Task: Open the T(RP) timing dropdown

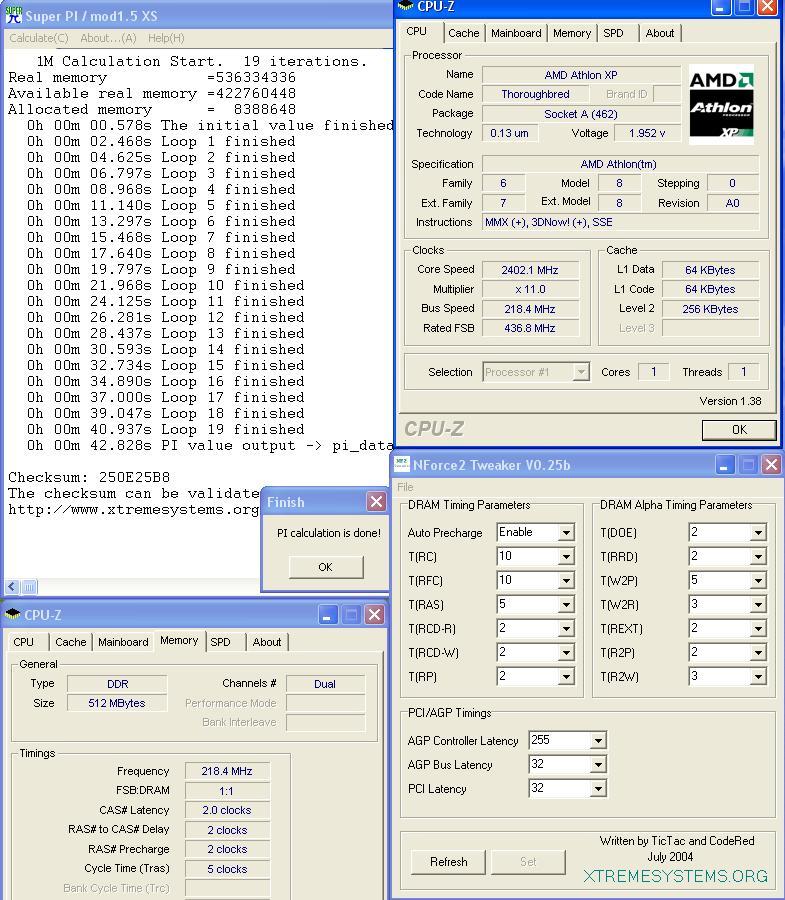Action: click(x=566, y=677)
